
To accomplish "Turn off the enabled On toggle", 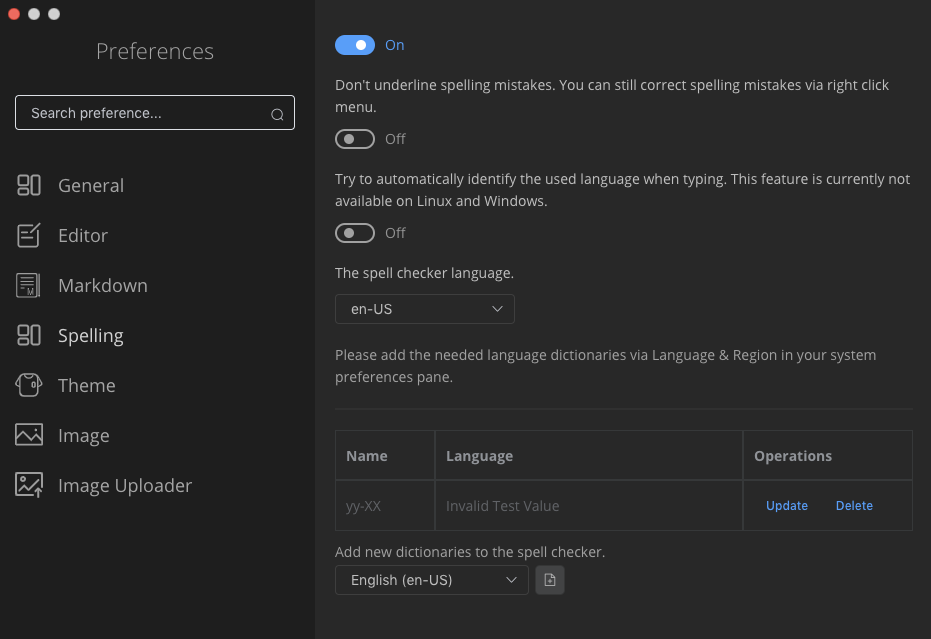I will [x=355, y=45].
